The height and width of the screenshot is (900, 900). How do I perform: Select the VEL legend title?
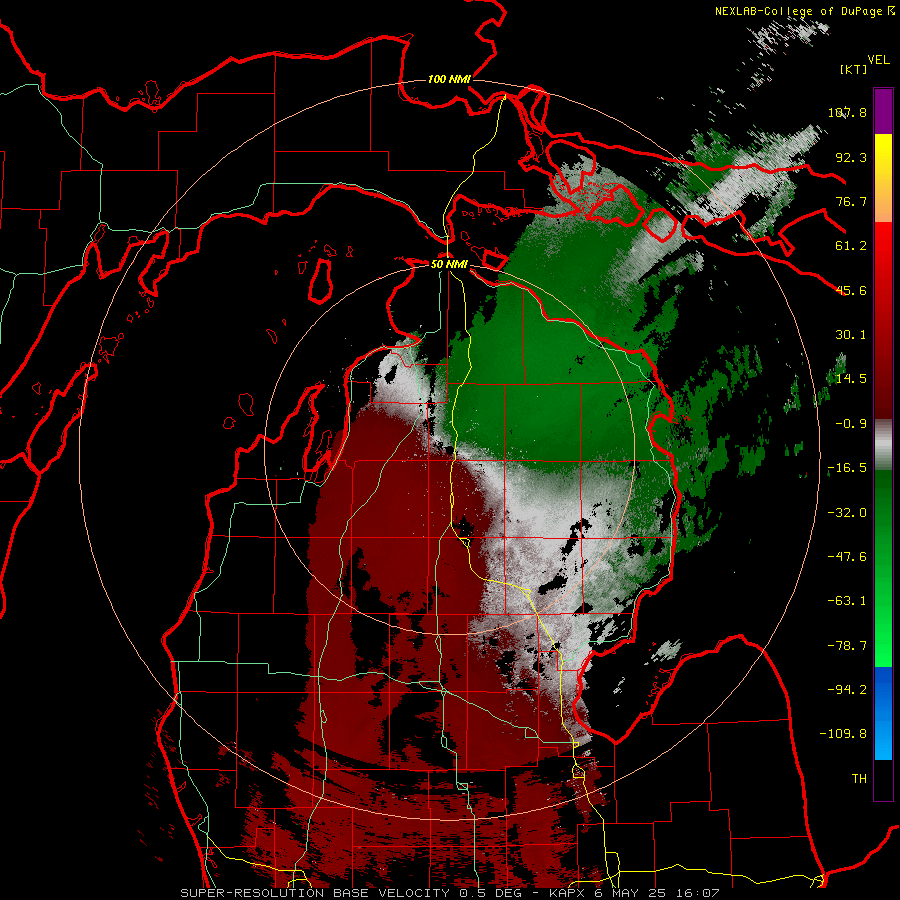tap(878, 60)
